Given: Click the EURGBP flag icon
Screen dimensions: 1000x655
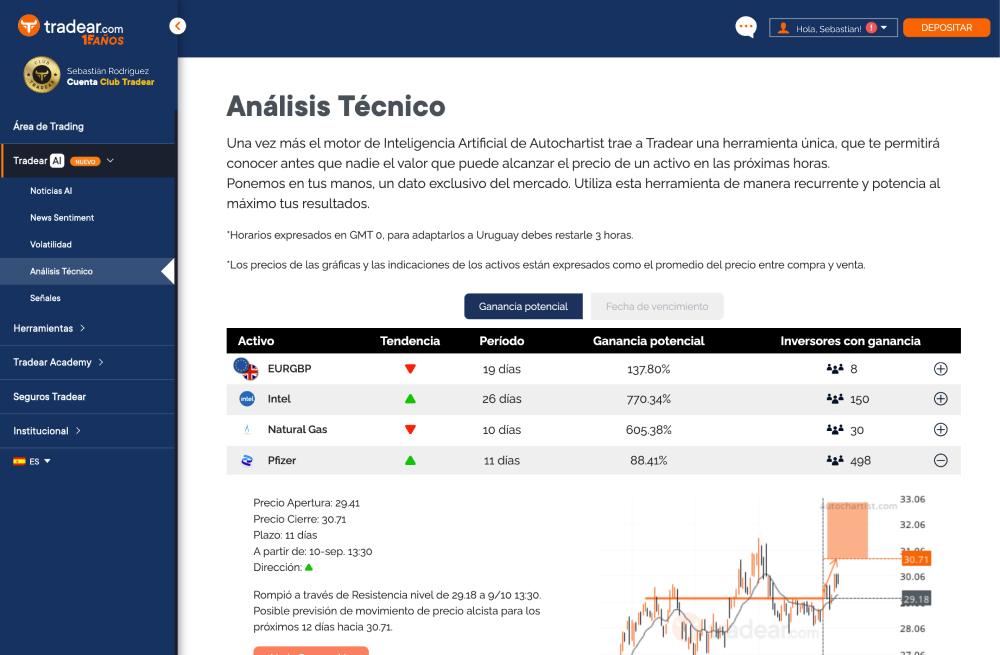Looking at the screenshot, I should (x=246, y=369).
